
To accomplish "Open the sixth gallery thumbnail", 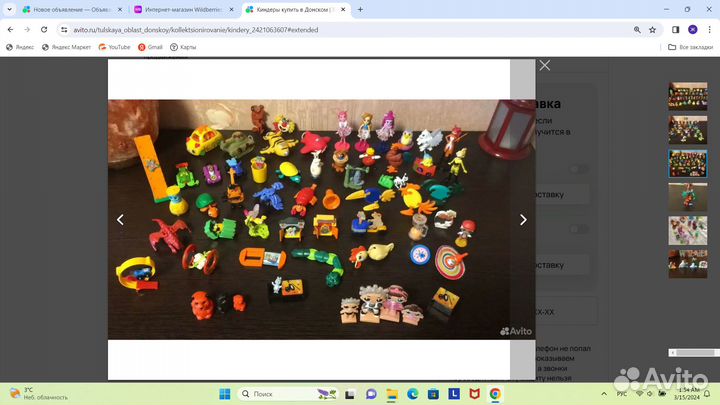I will (687, 264).
